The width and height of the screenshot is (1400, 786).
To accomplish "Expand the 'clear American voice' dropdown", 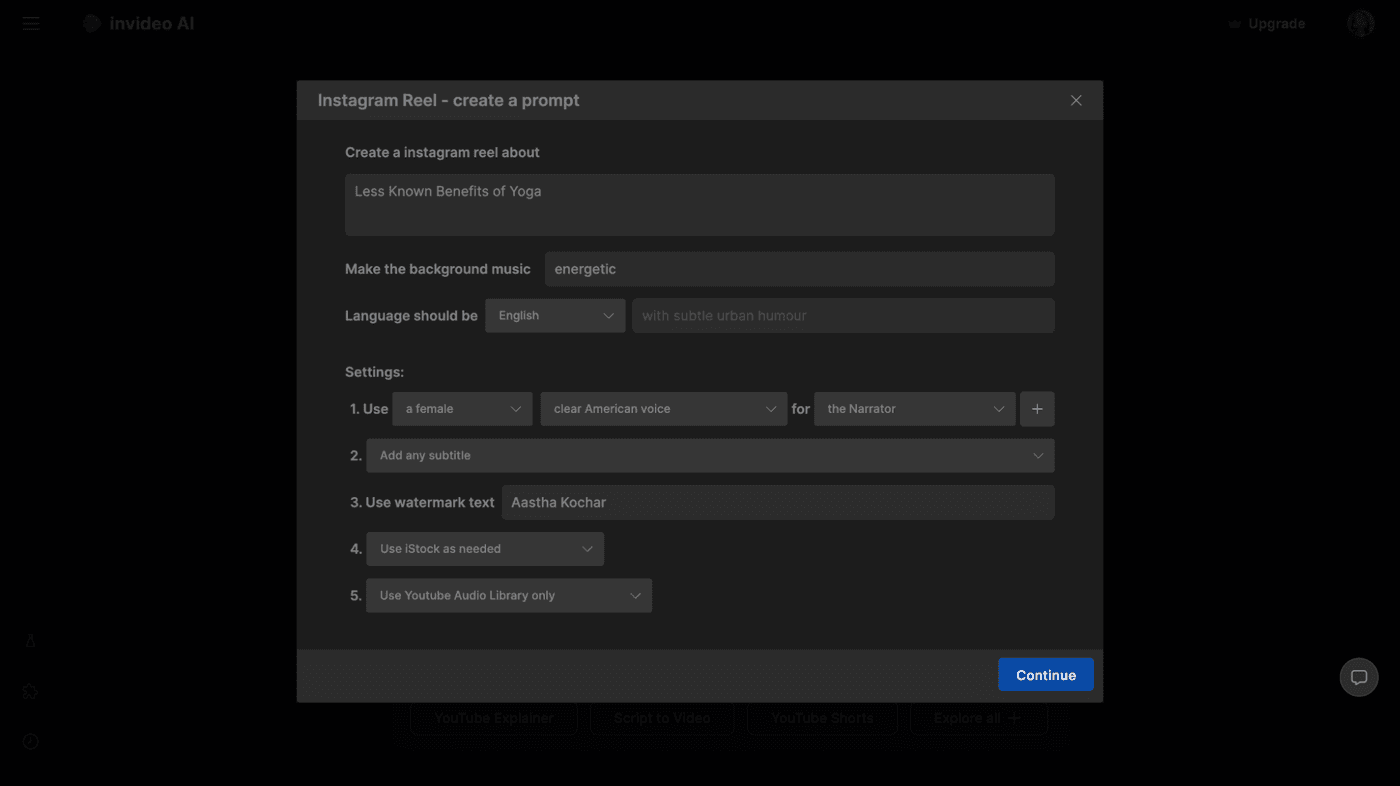I will point(664,409).
